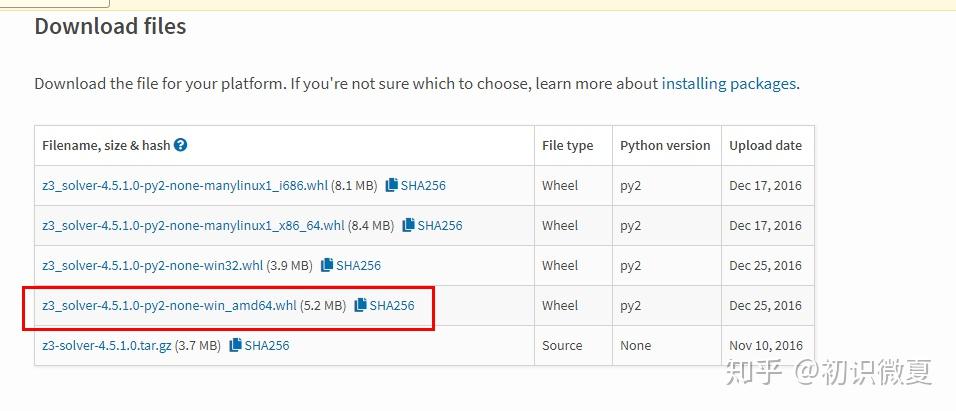Download z3-solver-4.5.1.0.tar.gz source file
This screenshot has height=411, width=956.
(106, 345)
